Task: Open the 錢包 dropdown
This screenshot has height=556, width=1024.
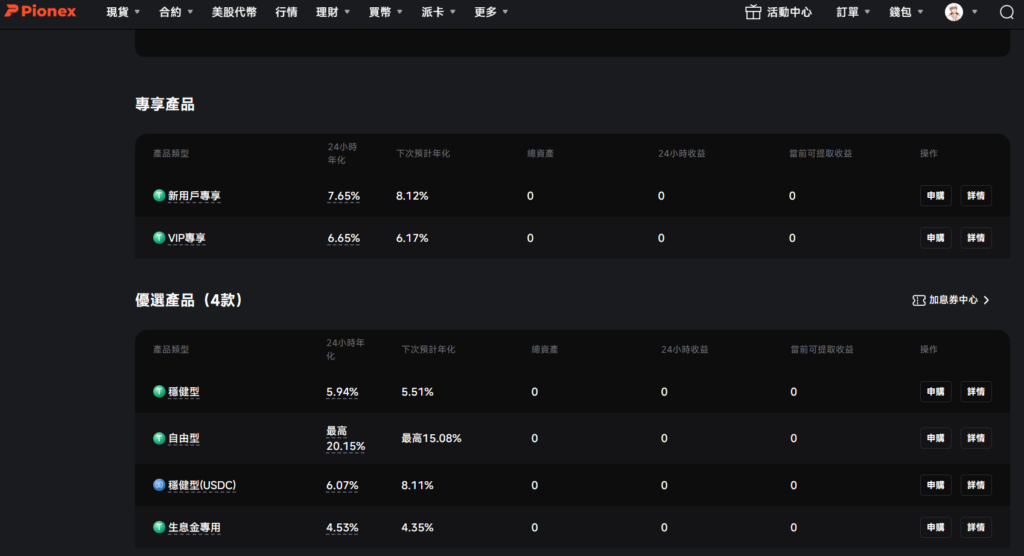Action: click(x=906, y=12)
